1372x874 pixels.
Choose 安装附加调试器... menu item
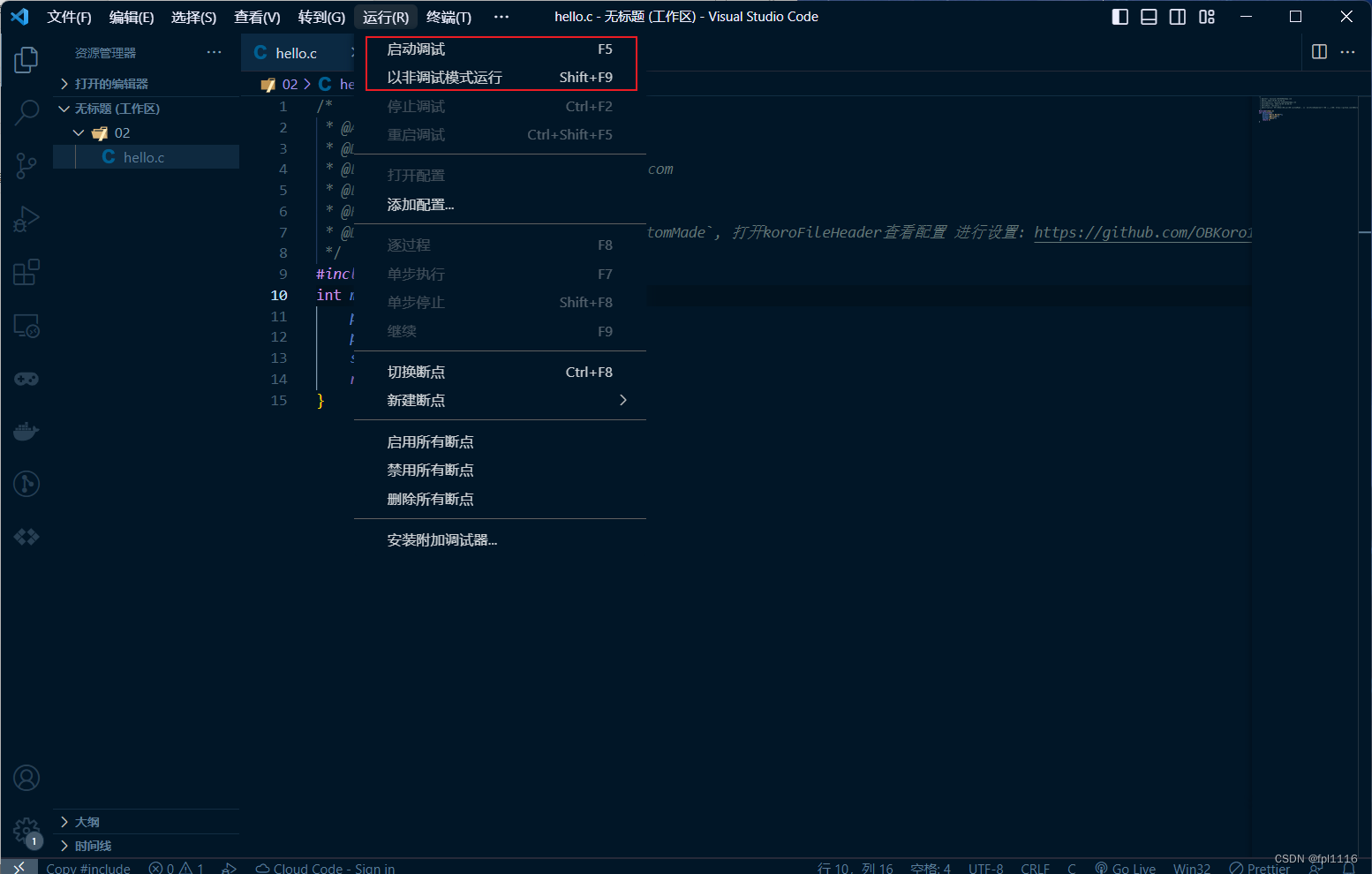click(x=500, y=539)
